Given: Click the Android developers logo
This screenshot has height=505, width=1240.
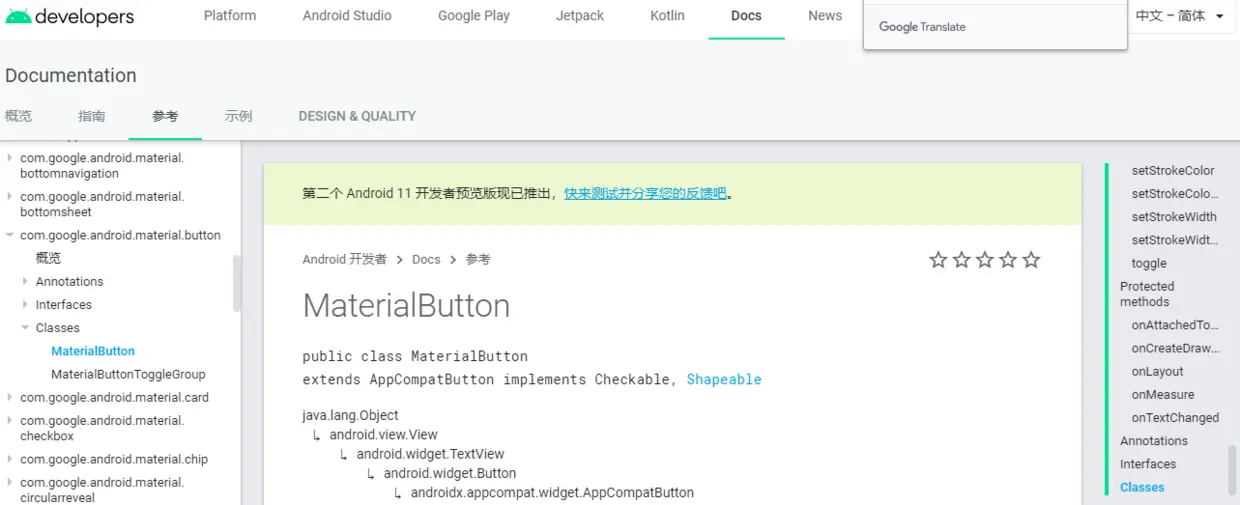Looking at the screenshot, I should 69,16.
